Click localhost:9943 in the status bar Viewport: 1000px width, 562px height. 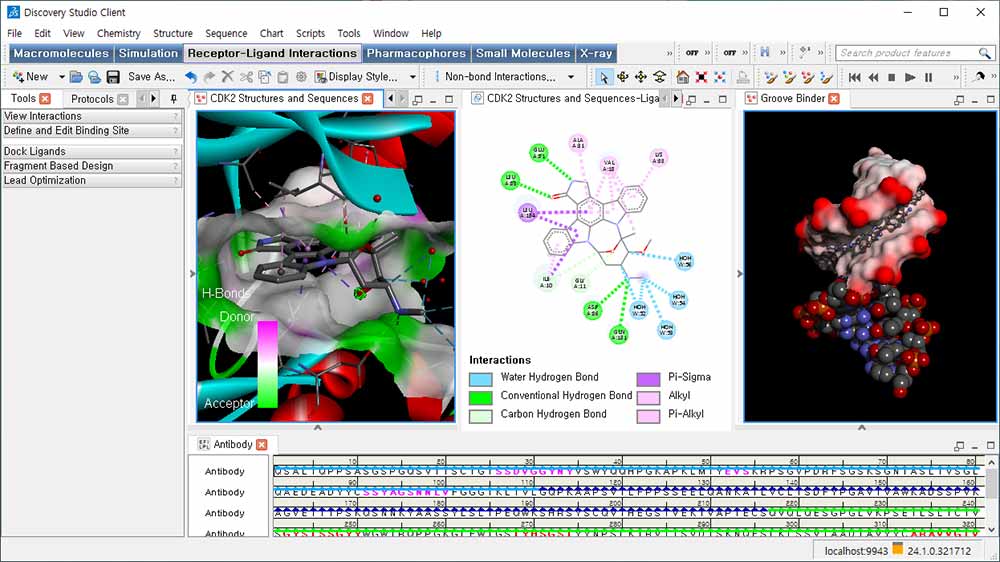coord(856,551)
